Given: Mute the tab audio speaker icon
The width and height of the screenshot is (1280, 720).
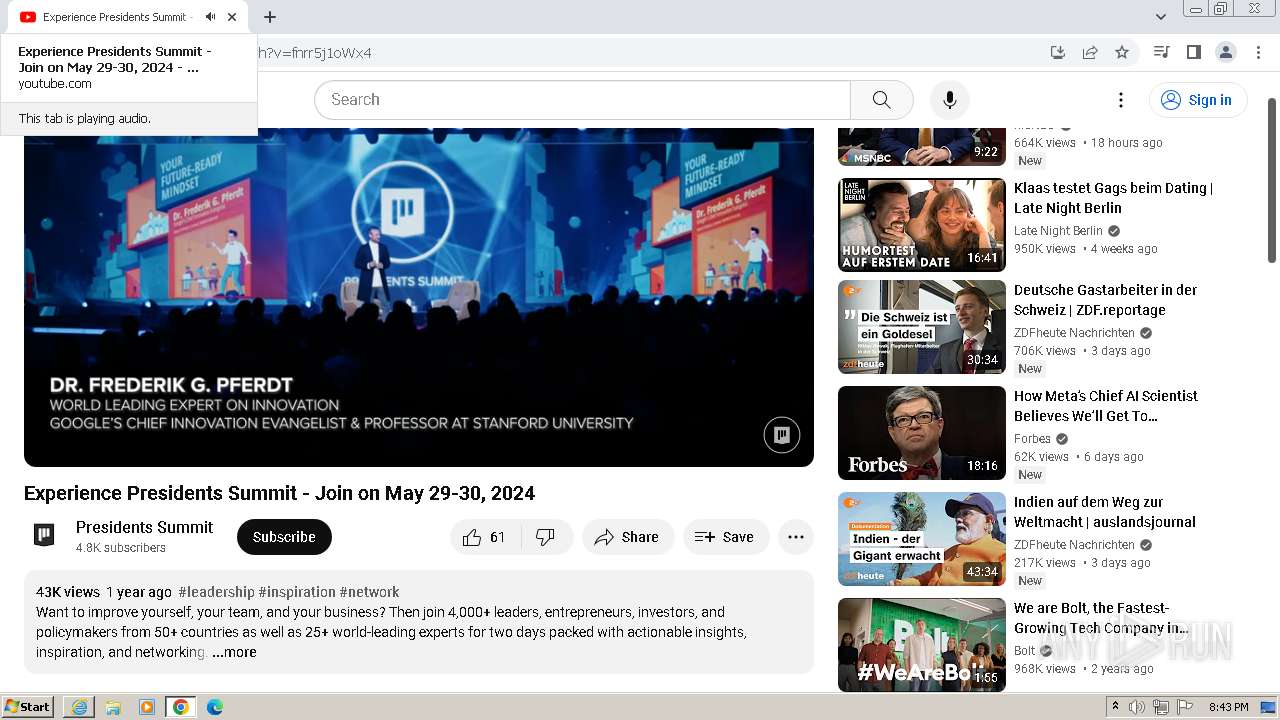Looking at the screenshot, I should pos(210,17).
